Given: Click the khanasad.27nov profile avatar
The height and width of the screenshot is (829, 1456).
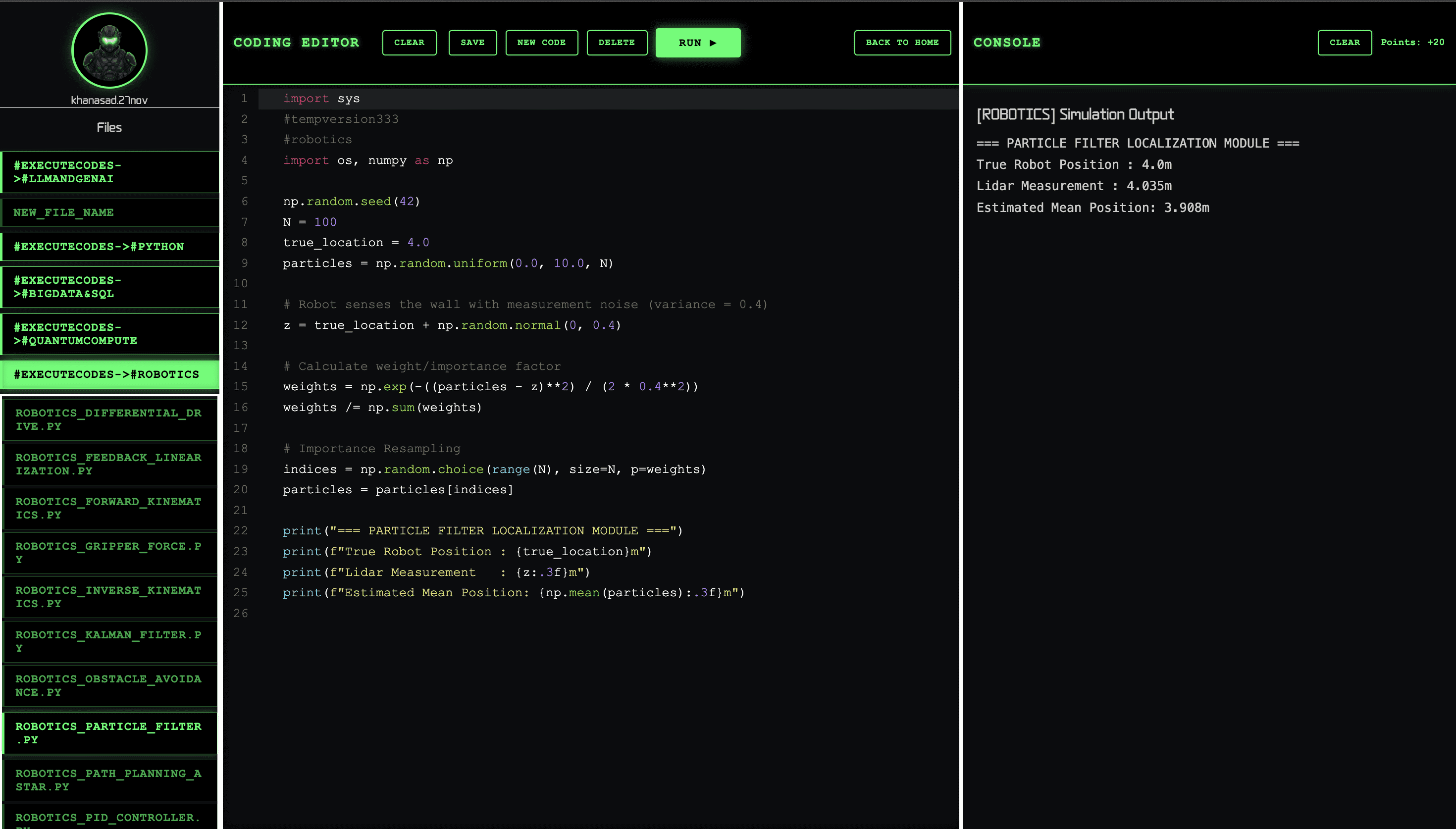Looking at the screenshot, I should [x=109, y=51].
